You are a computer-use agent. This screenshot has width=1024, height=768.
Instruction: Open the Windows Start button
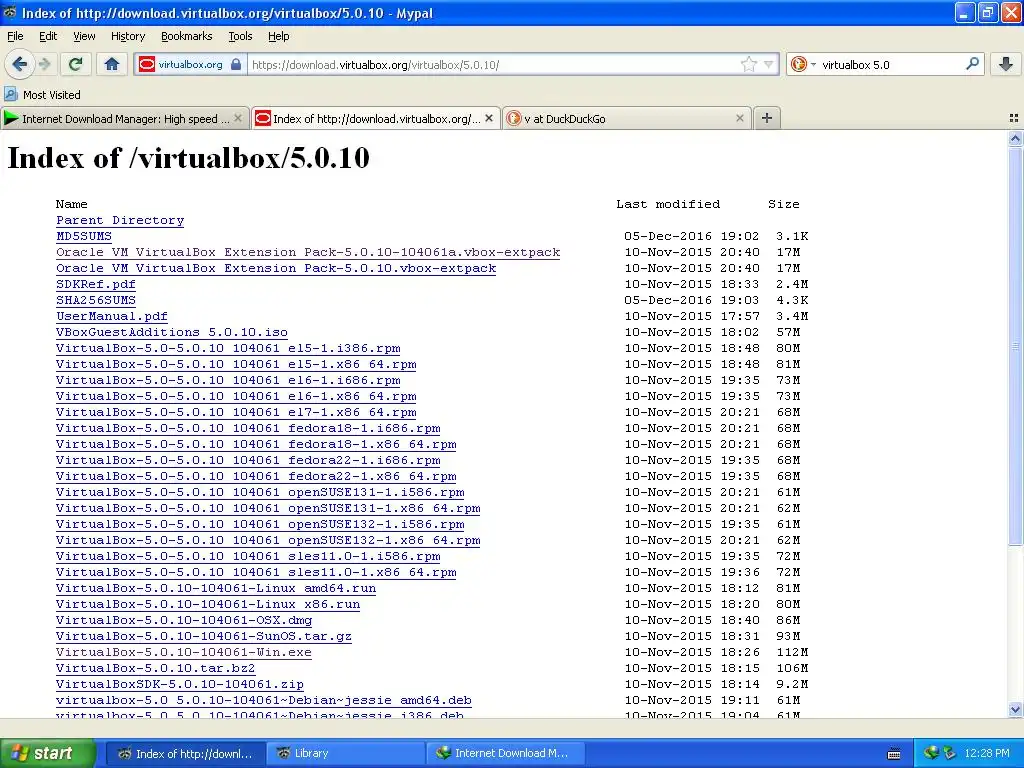pos(48,753)
